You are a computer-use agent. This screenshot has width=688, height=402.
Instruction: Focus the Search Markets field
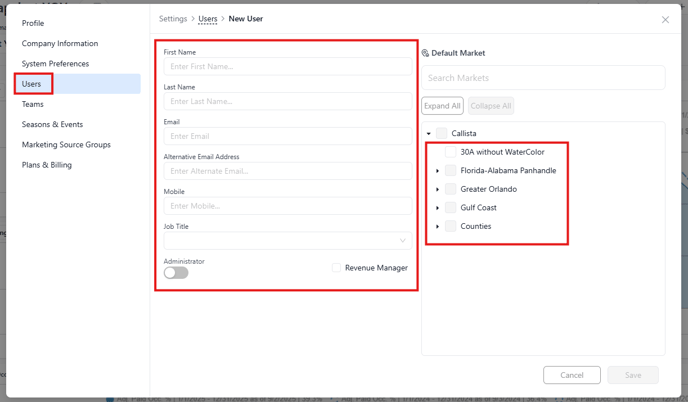click(543, 78)
